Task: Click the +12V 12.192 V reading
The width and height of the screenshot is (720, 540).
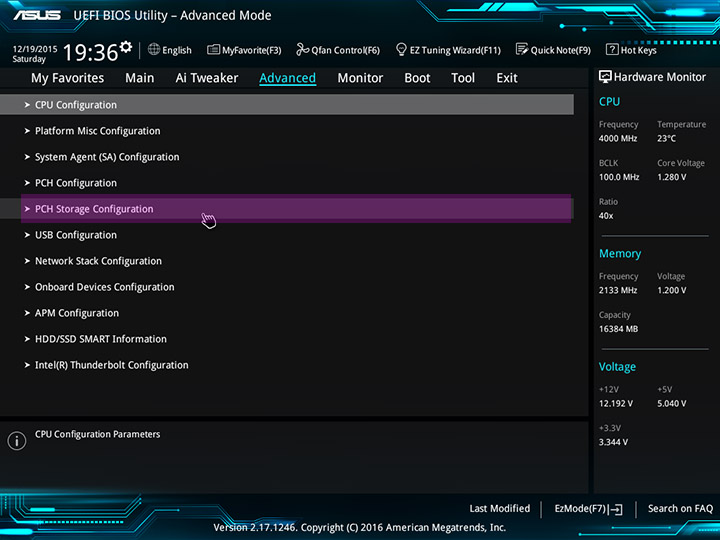Action: coord(616,404)
